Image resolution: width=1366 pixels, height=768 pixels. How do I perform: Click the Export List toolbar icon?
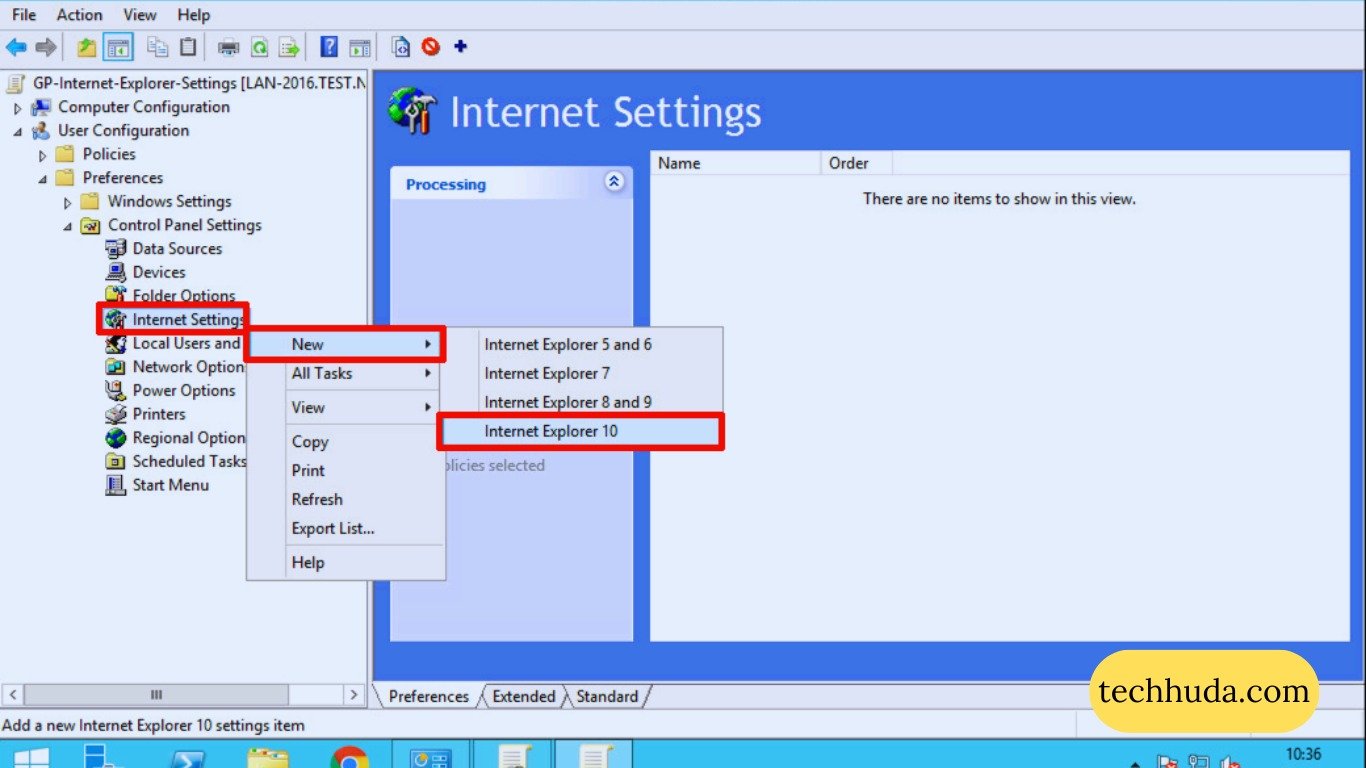point(289,47)
